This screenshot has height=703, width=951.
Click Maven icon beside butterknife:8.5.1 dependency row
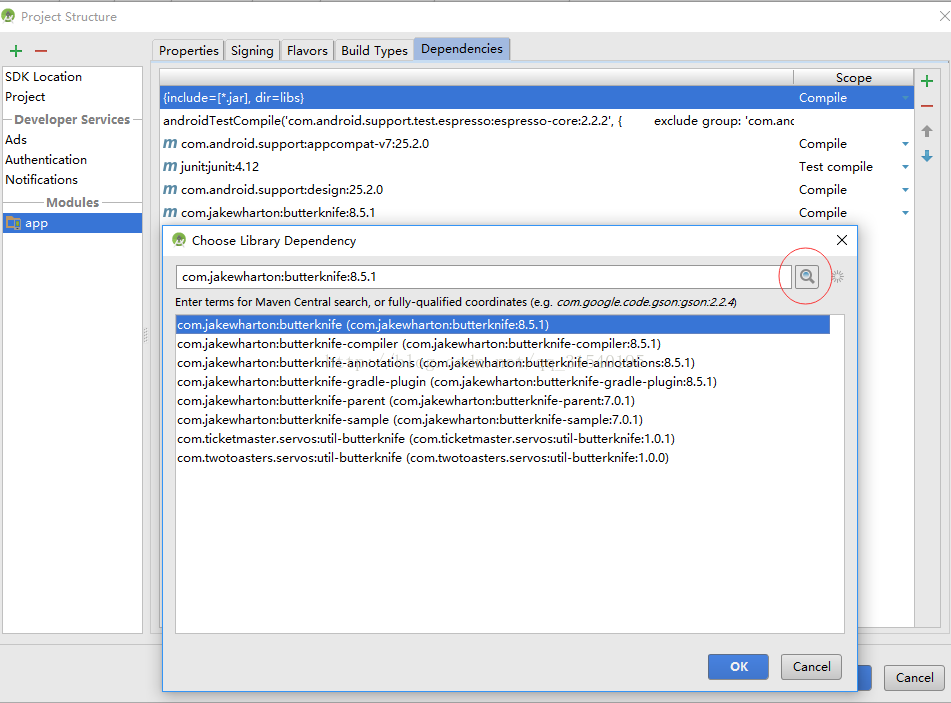[x=170, y=213]
